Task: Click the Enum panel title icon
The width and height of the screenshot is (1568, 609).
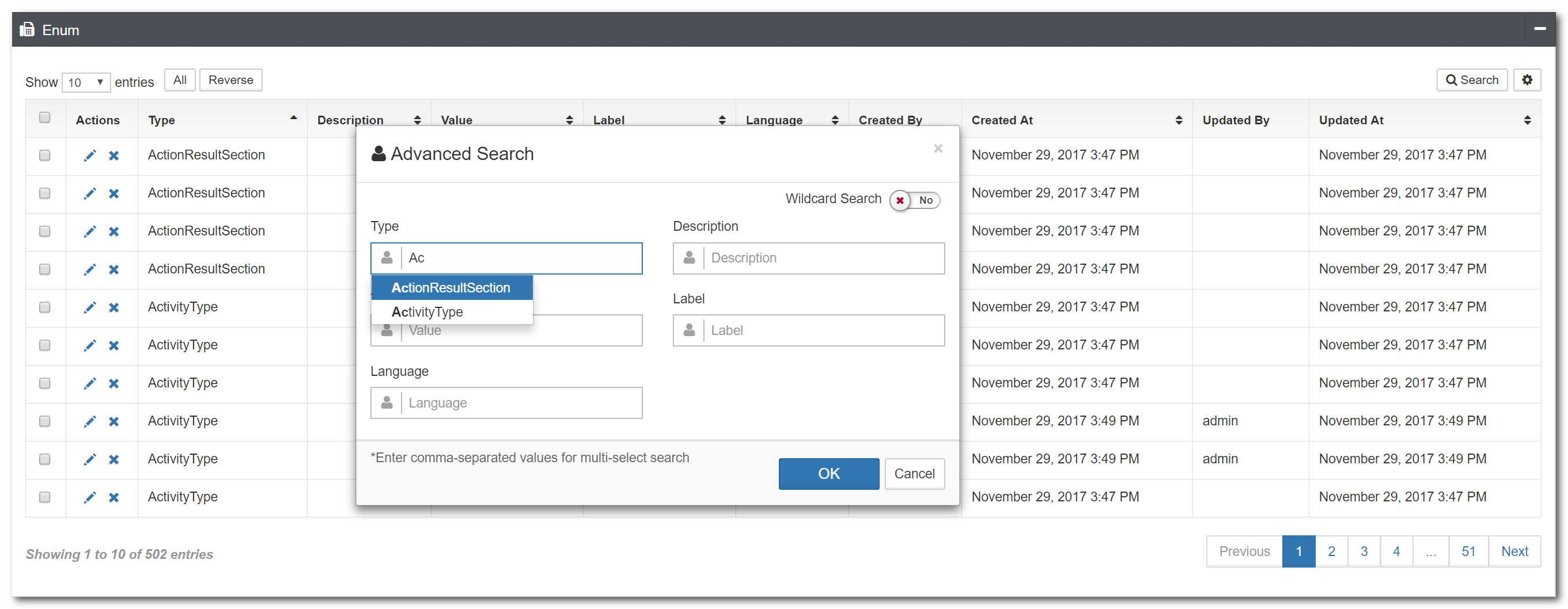Action: (x=26, y=30)
